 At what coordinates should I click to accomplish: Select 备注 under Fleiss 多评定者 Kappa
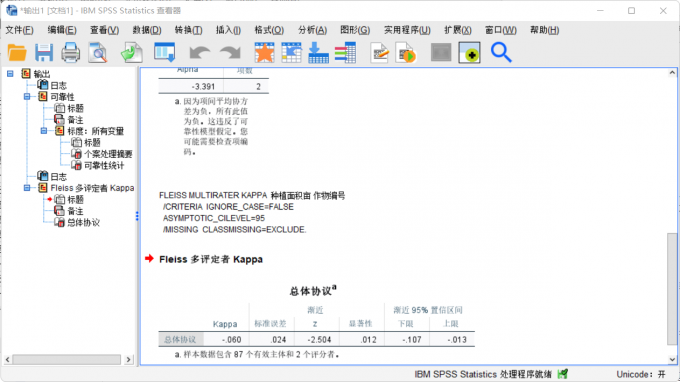tap(75, 211)
